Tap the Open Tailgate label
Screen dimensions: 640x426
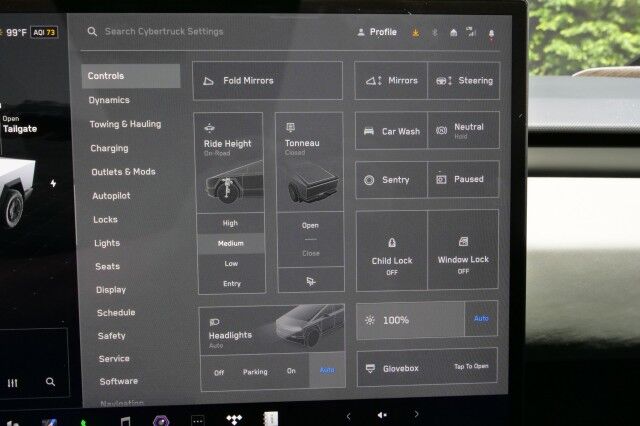coord(19,125)
